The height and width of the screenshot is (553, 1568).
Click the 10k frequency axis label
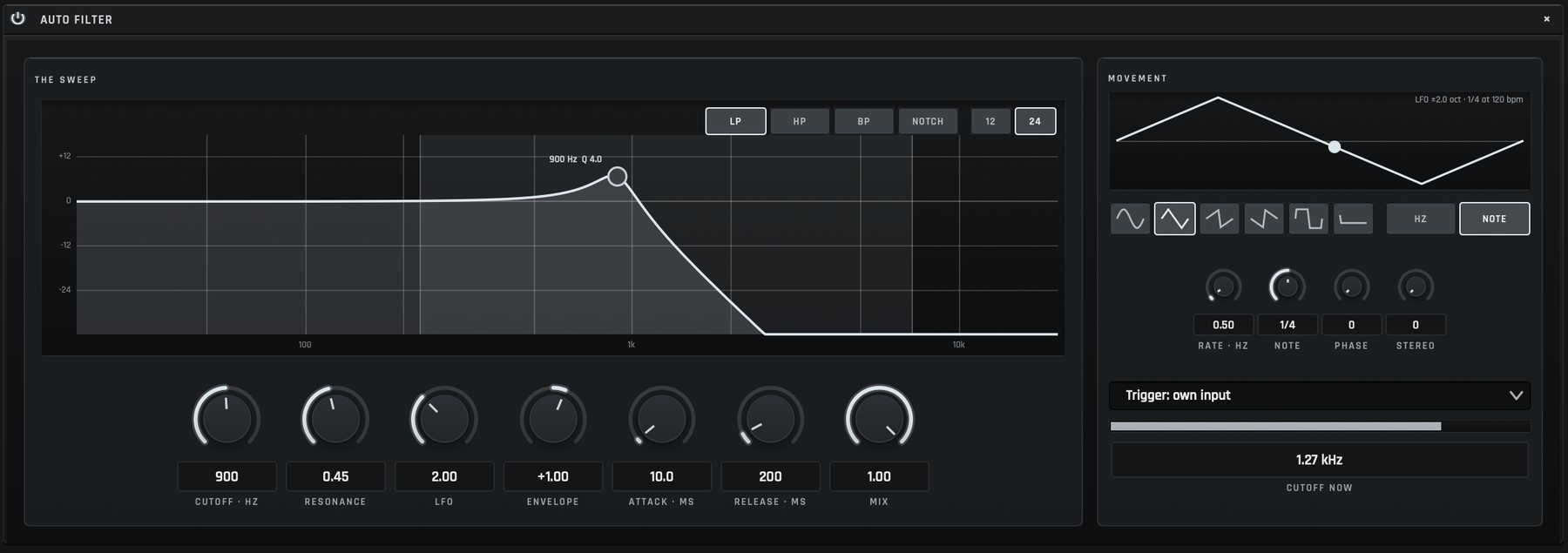point(958,345)
